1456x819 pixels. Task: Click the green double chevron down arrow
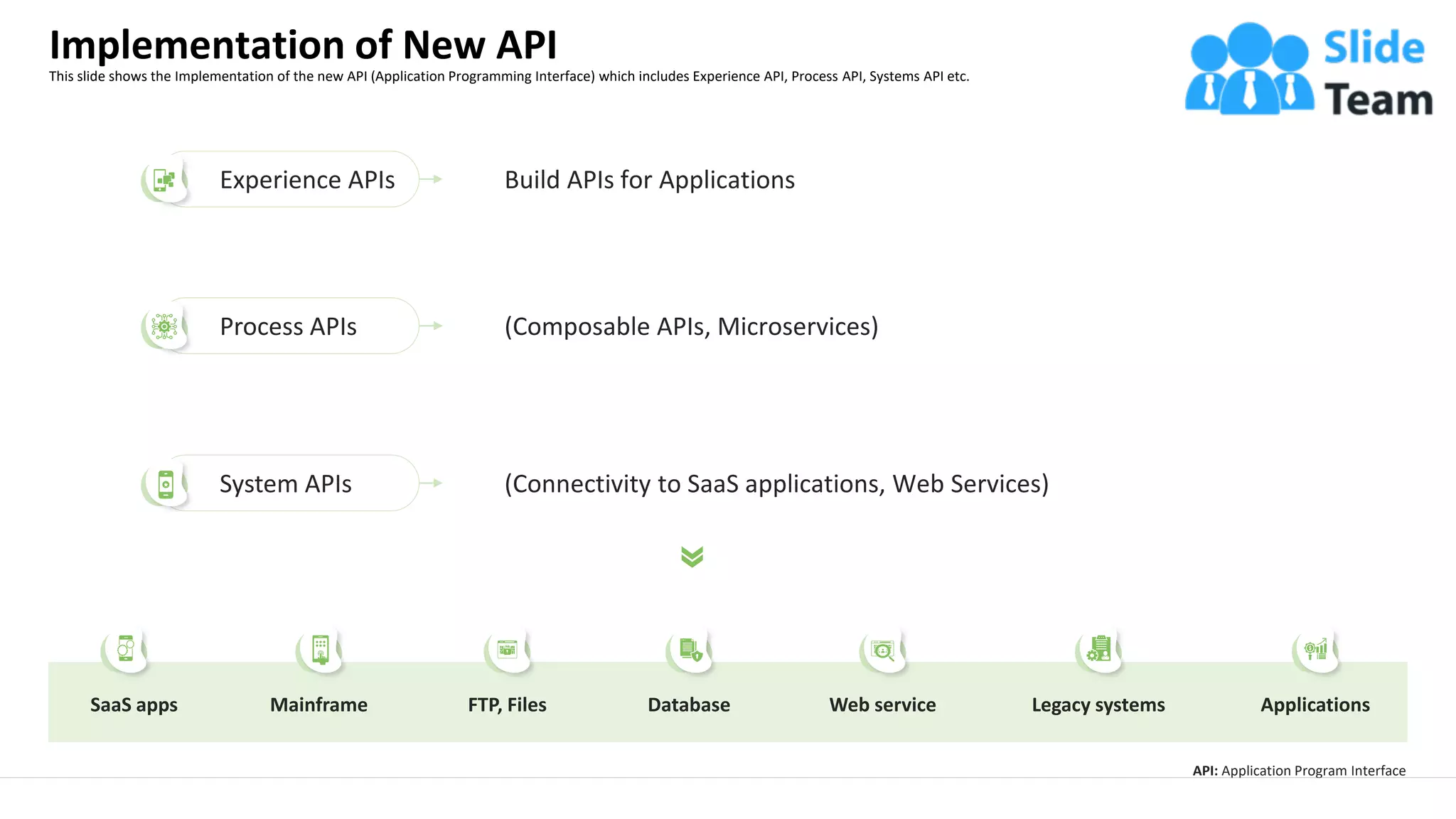tap(692, 557)
